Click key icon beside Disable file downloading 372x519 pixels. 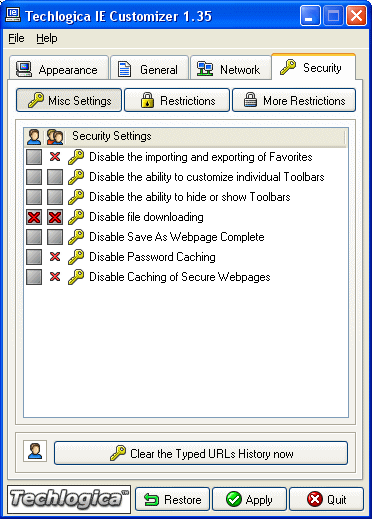(76, 217)
